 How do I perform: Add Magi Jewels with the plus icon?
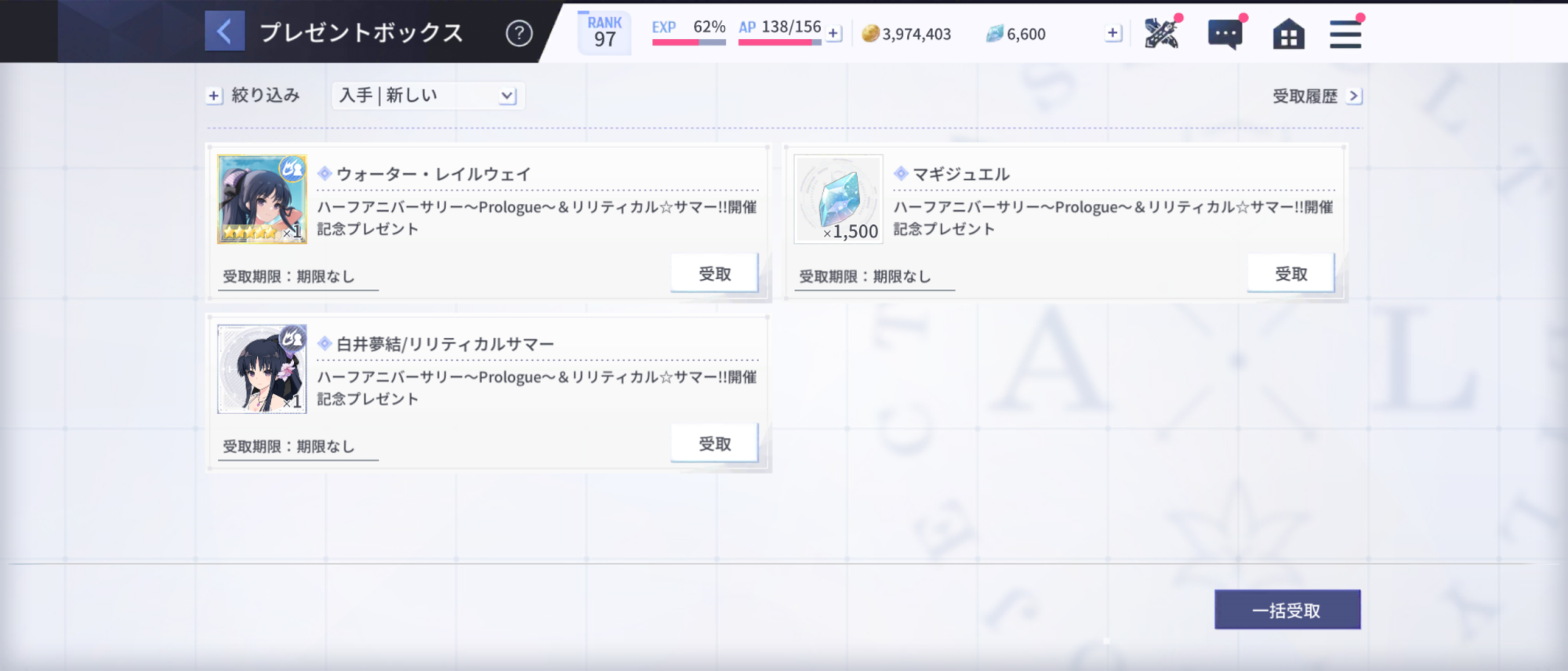pos(1112,33)
